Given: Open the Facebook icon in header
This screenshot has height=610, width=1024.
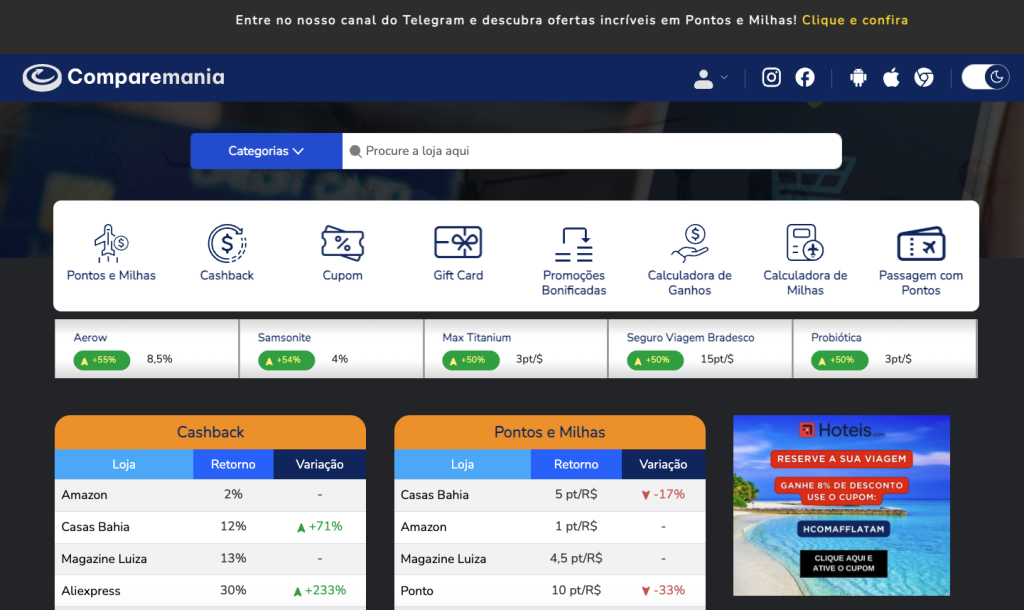Looking at the screenshot, I should tap(805, 78).
